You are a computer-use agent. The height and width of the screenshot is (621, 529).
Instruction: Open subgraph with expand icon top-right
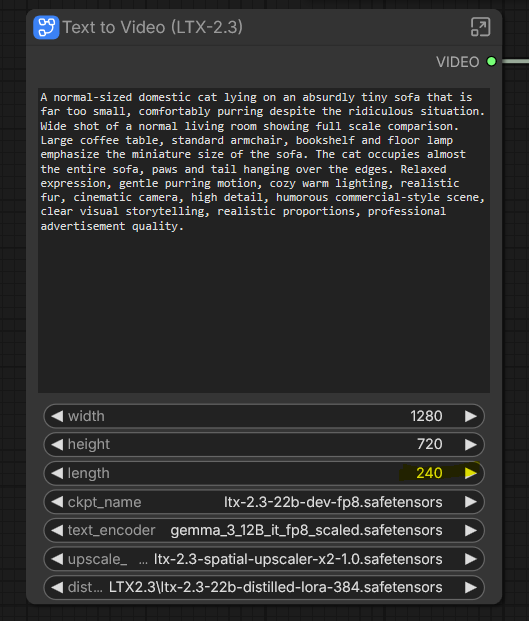(x=480, y=27)
